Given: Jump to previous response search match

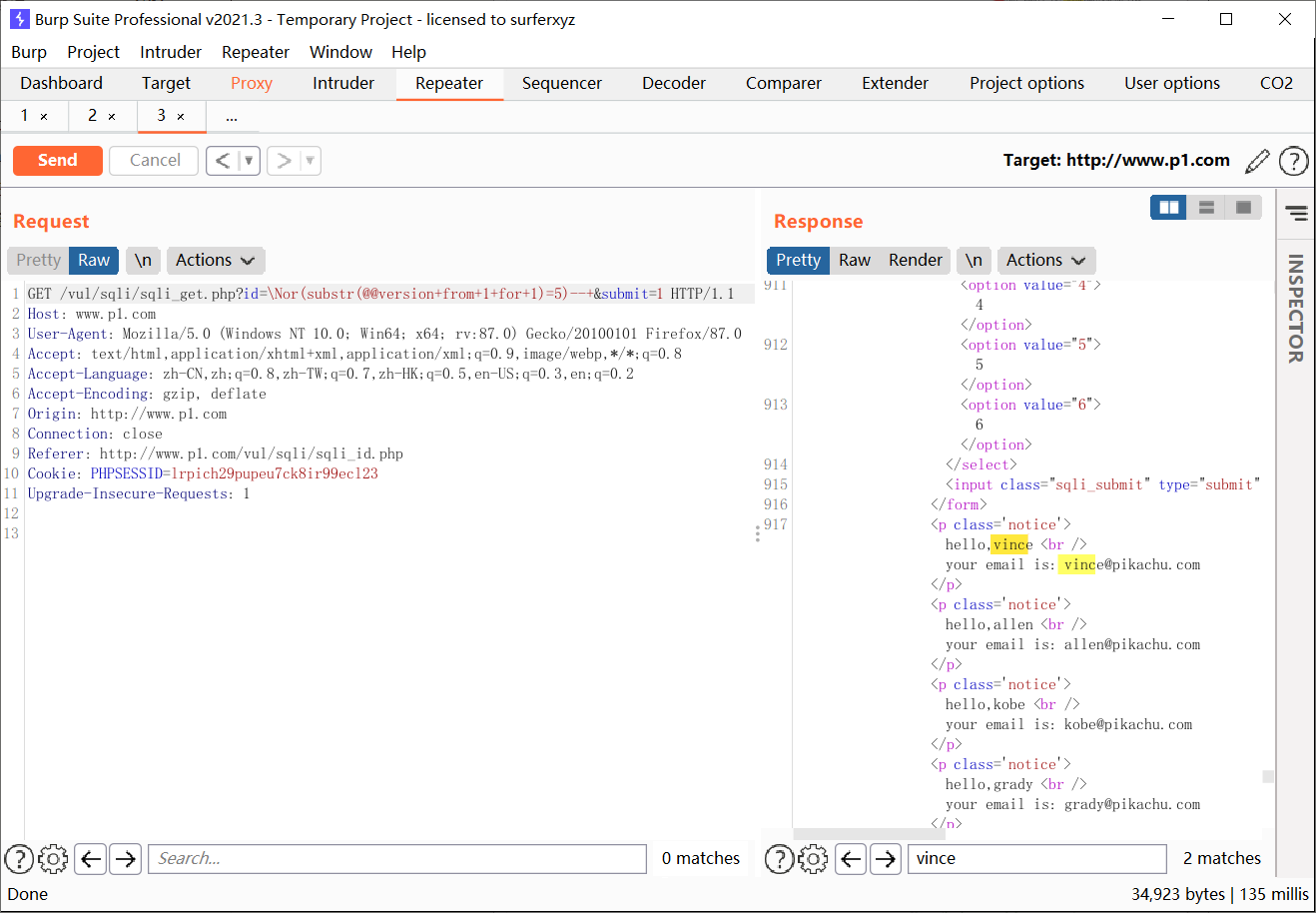Looking at the screenshot, I should point(851,859).
